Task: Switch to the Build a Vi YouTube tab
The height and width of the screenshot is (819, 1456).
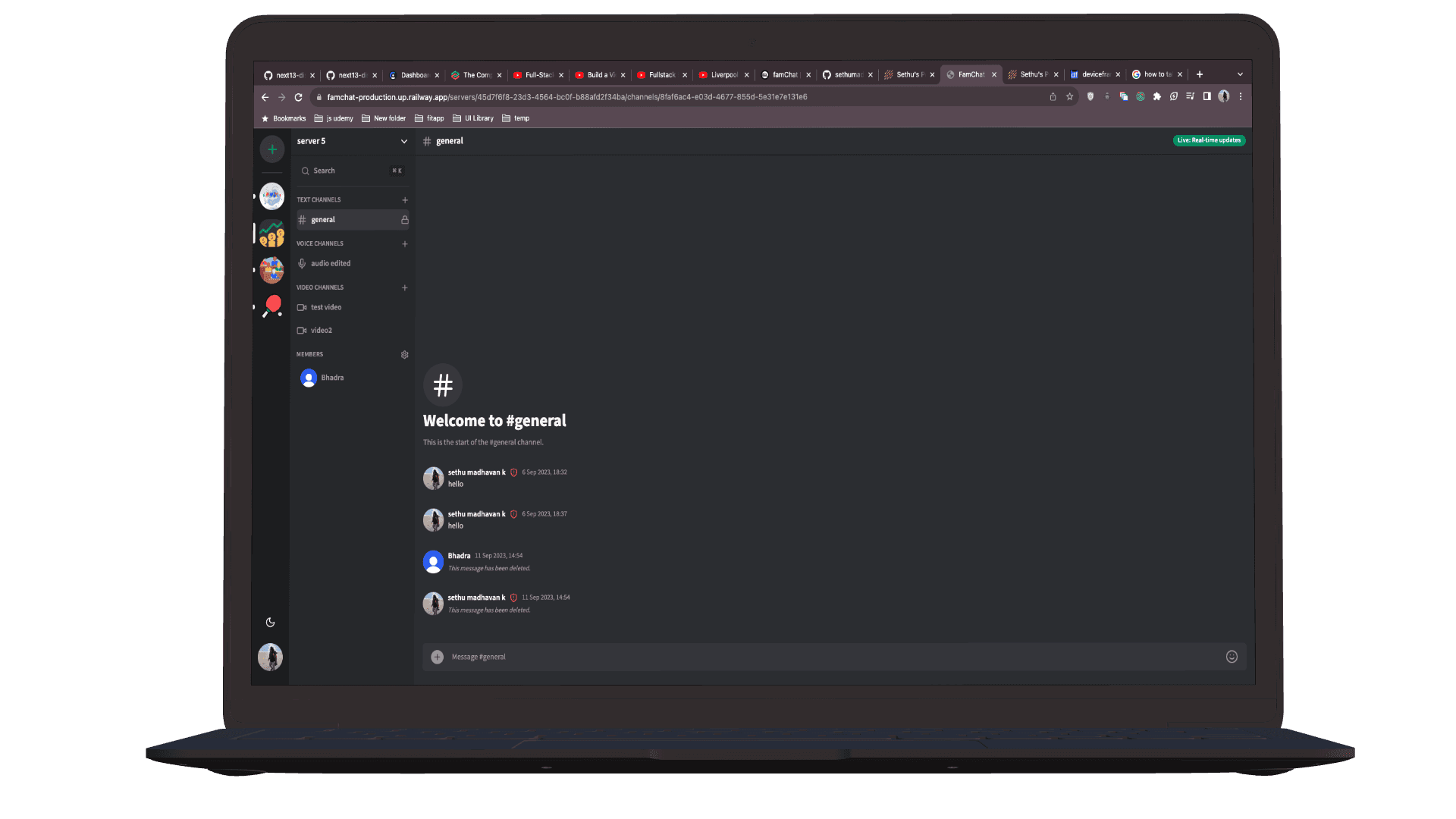Action: pos(600,75)
